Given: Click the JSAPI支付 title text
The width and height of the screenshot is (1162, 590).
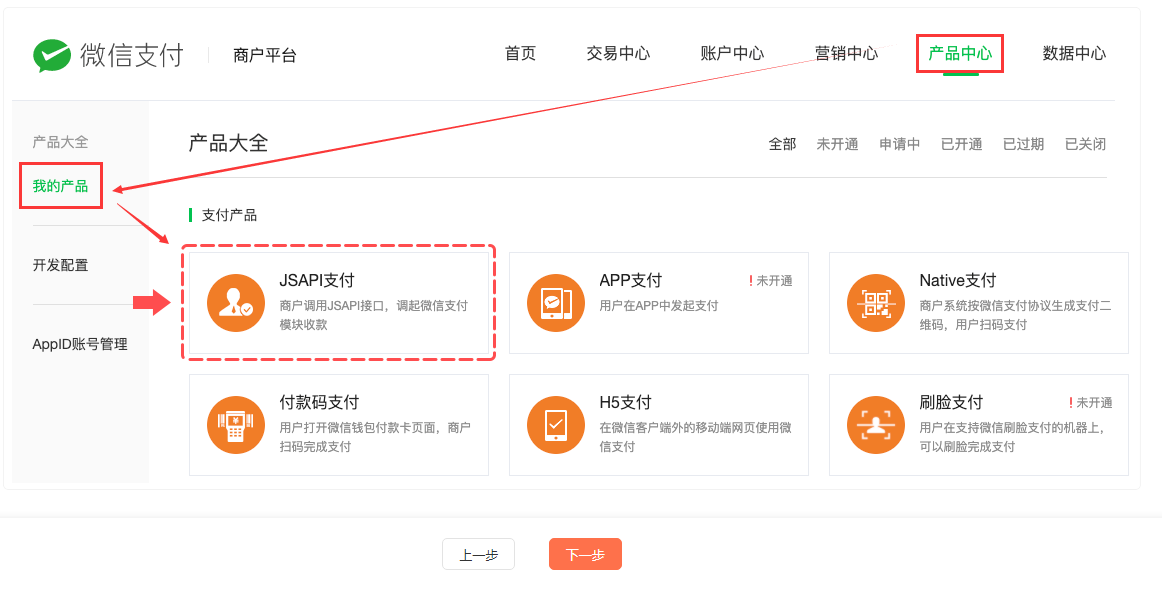Looking at the screenshot, I should coord(317,280).
